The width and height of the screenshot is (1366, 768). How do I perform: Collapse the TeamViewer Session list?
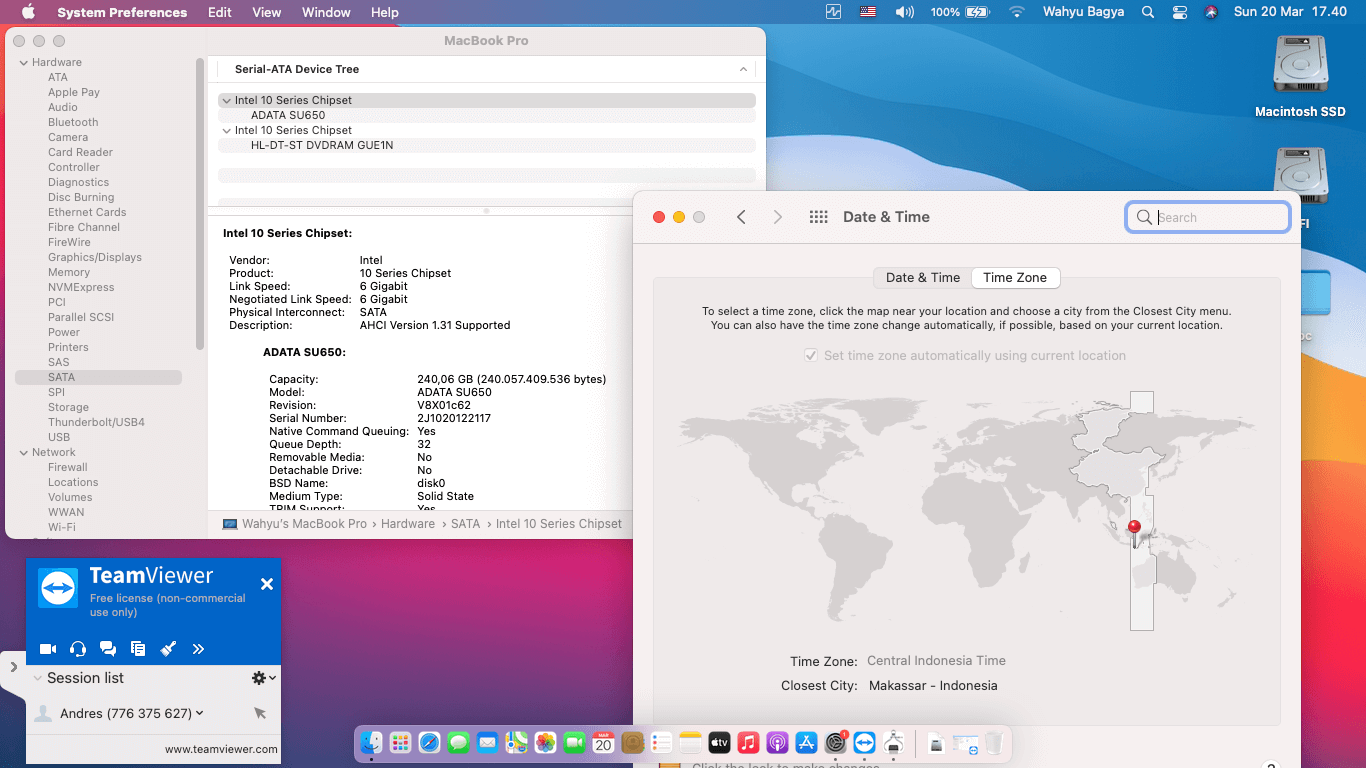pyautogui.click(x=38, y=678)
